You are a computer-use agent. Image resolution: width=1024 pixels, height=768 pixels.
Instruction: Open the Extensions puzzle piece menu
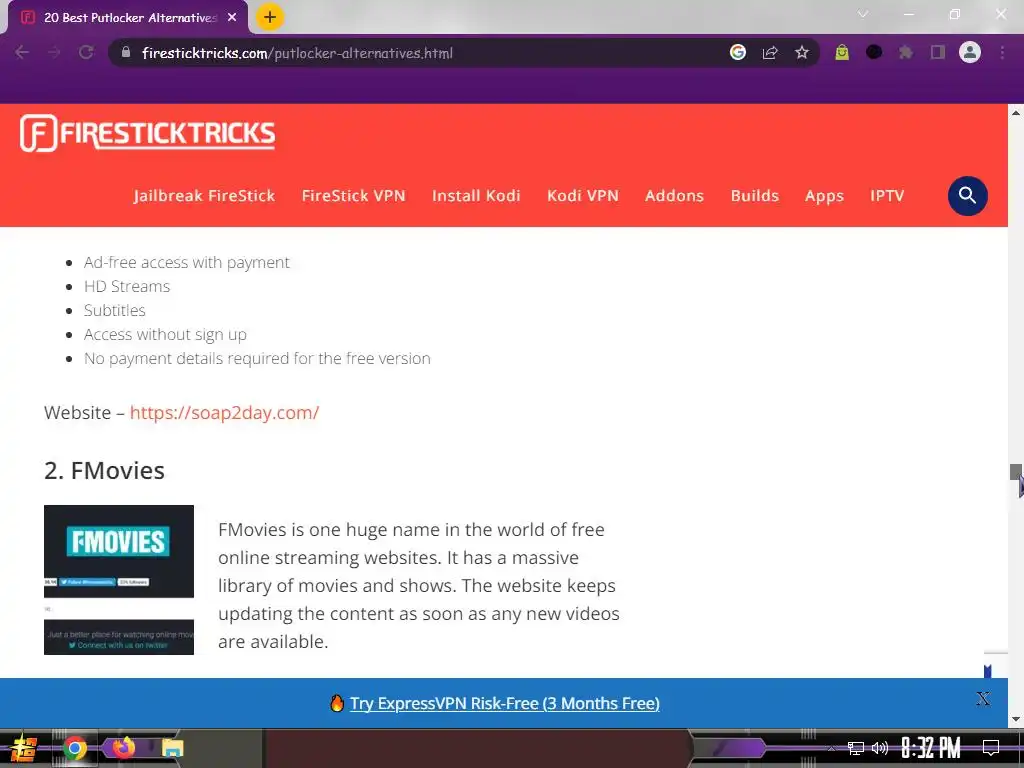[906, 52]
